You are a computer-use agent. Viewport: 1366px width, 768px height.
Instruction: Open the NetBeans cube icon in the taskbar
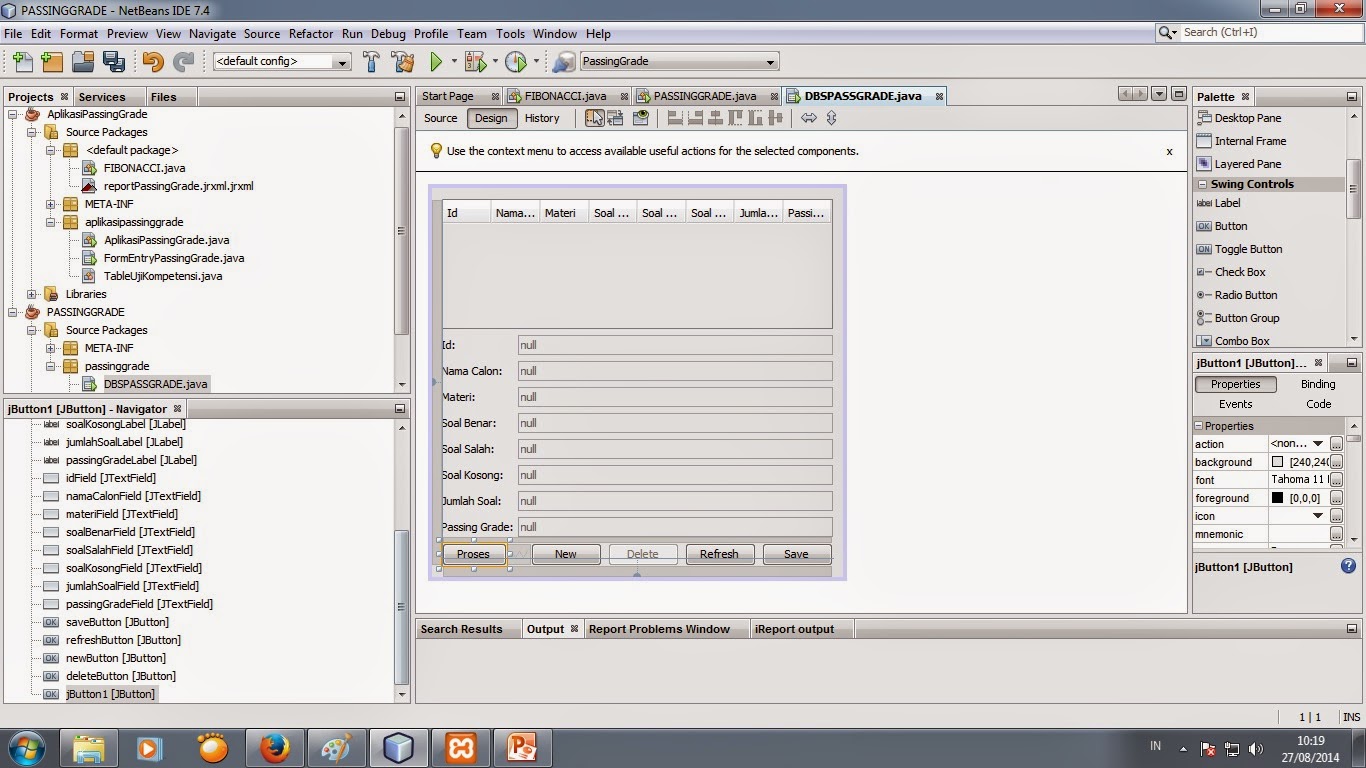click(x=399, y=747)
